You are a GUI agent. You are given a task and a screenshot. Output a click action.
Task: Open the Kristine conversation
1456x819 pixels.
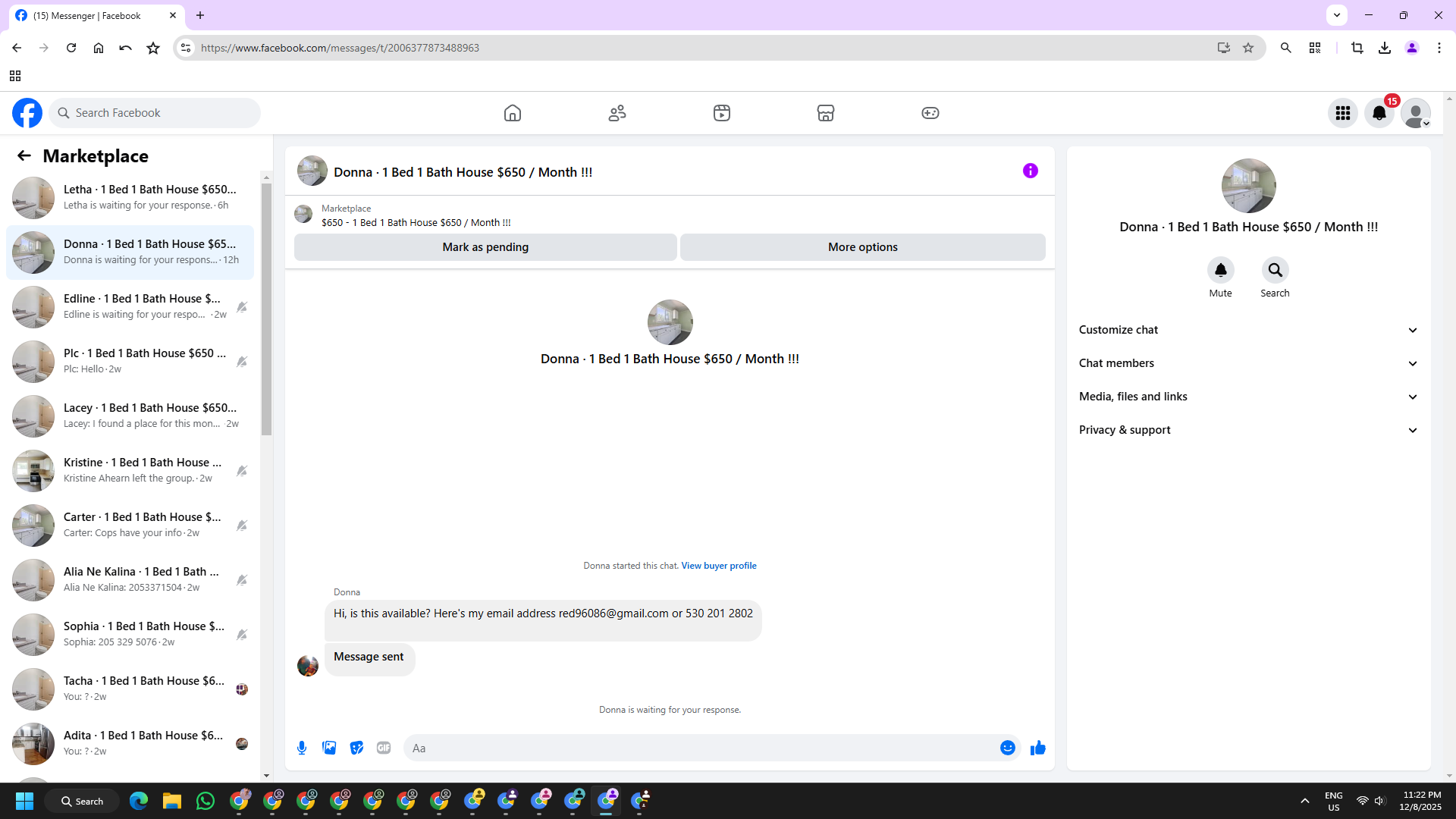[130, 470]
